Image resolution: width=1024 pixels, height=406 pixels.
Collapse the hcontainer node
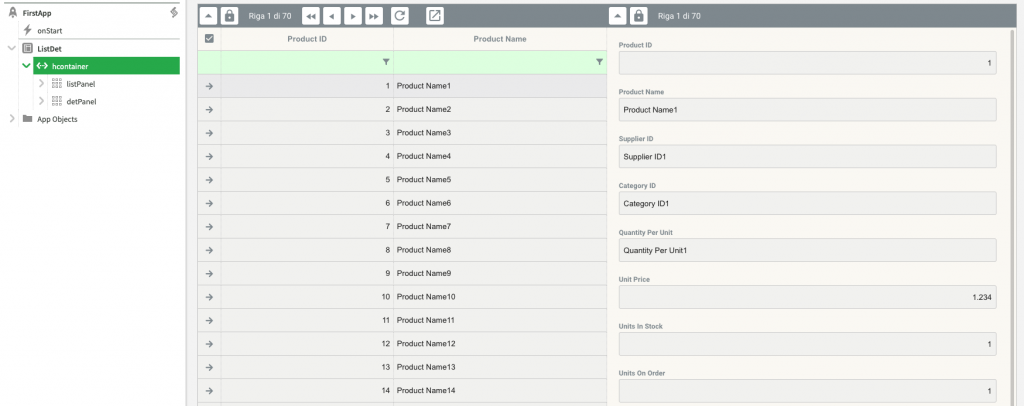pyautogui.click(x=26, y=66)
